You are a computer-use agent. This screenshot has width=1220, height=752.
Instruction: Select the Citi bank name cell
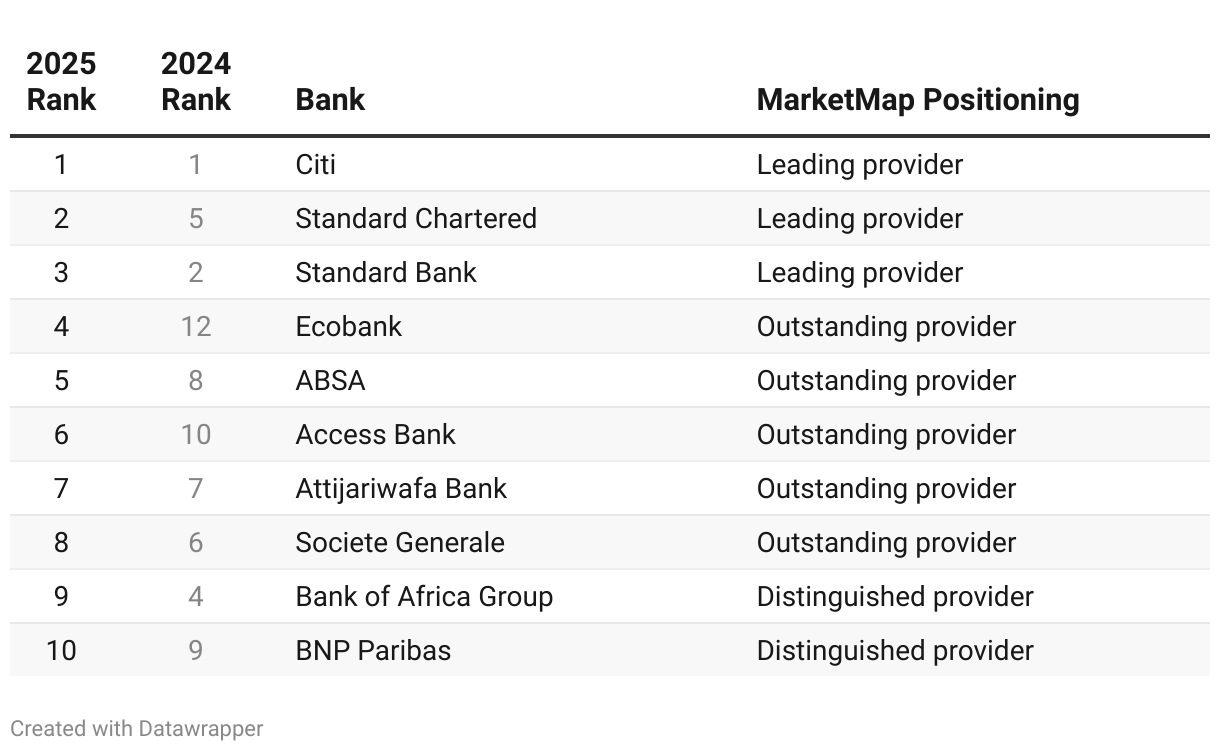point(316,165)
